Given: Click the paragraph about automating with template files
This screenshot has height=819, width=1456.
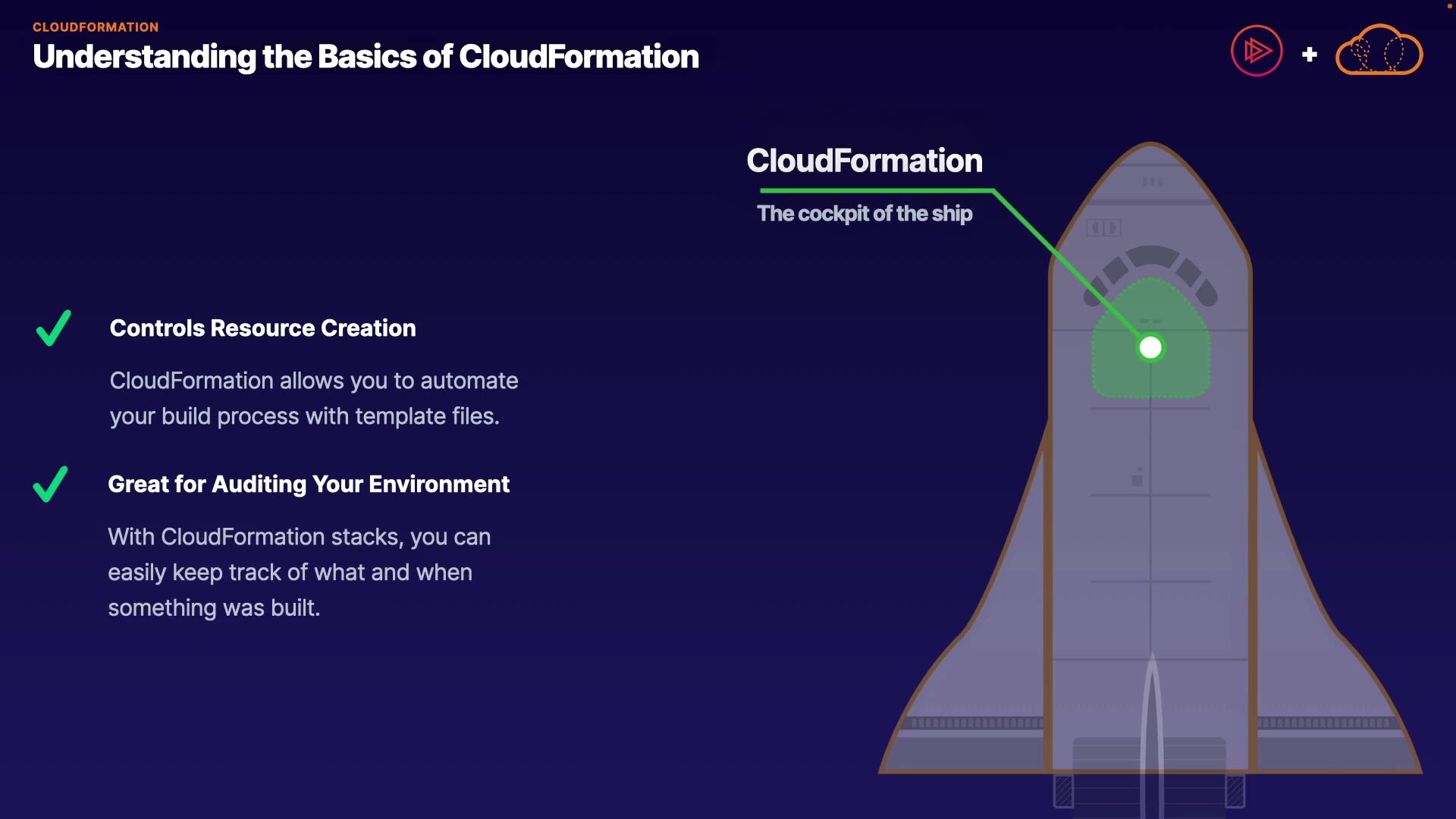Looking at the screenshot, I should (x=313, y=398).
